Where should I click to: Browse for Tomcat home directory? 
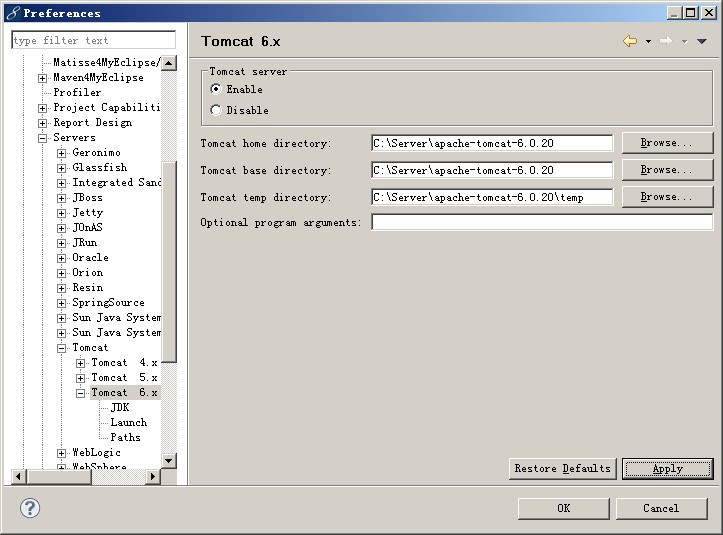click(667, 143)
